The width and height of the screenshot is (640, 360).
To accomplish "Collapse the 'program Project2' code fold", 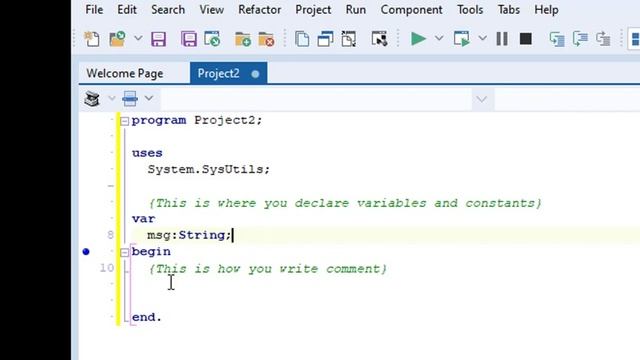I will (124, 121).
